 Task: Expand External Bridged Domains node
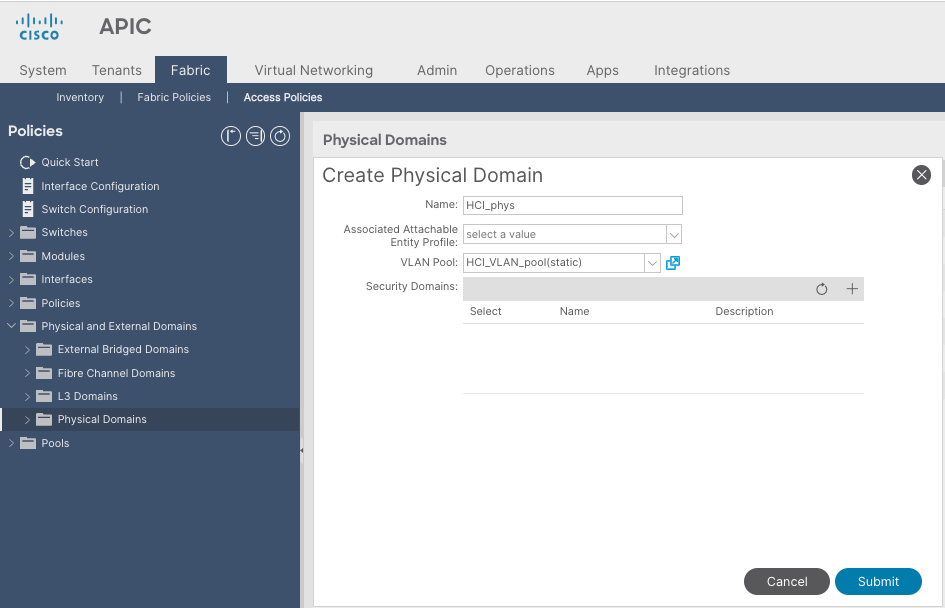(x=27, y=349)
